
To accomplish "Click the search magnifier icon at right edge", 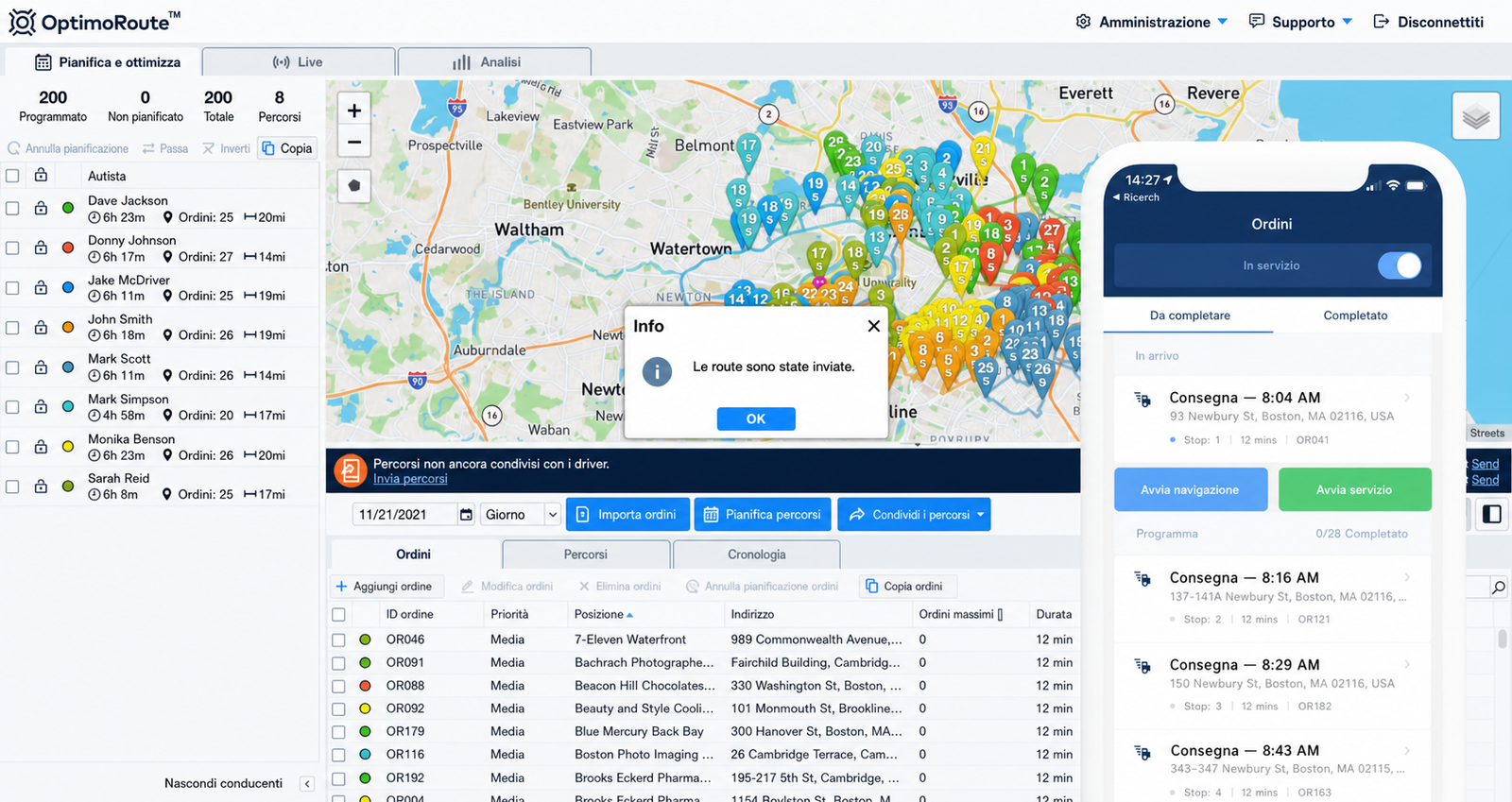I will point(1498,588).
